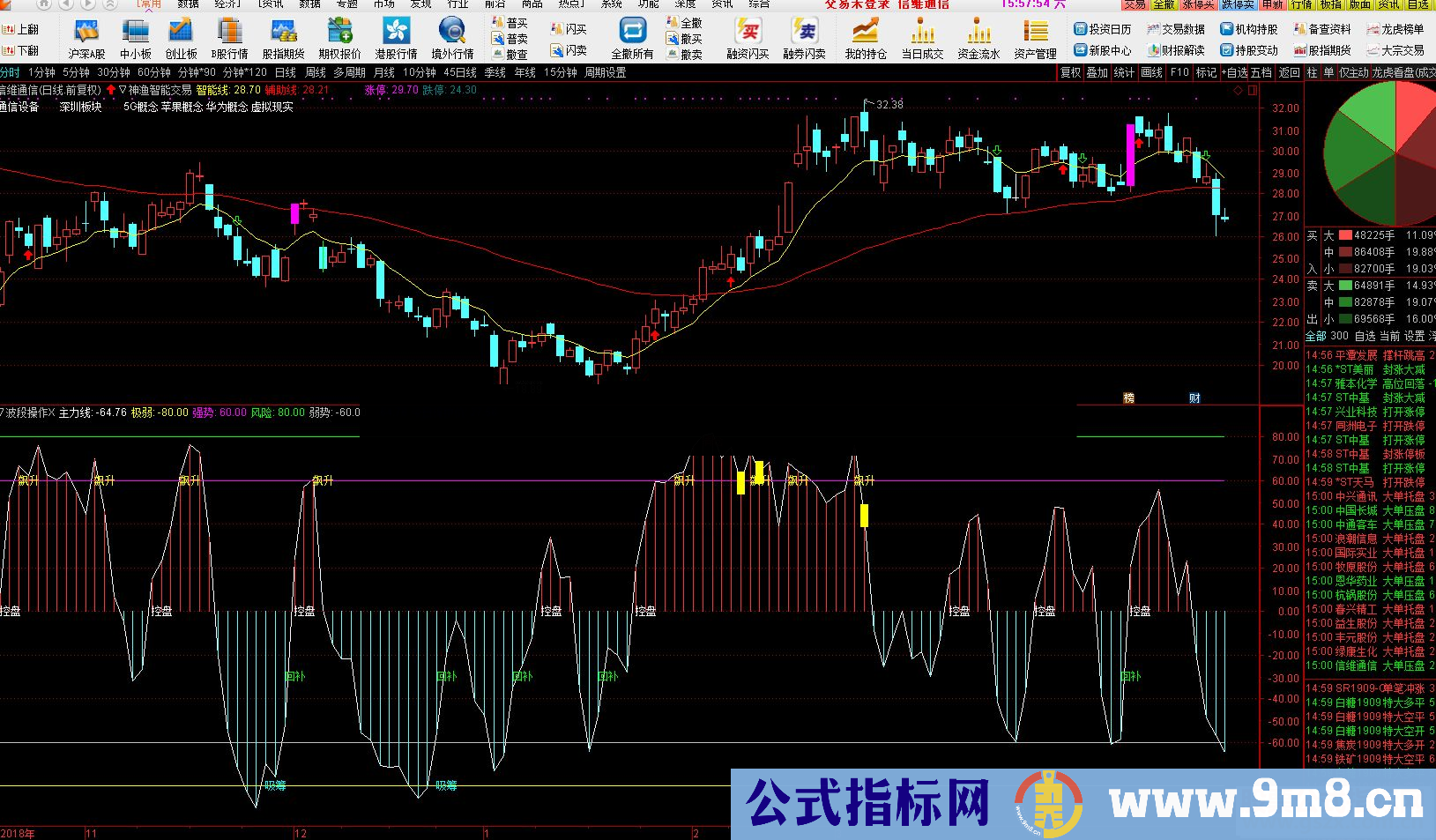Screen dimensions: 1436x840
Task: Open the 周期设置 period settings
Action: pos(605,72)
